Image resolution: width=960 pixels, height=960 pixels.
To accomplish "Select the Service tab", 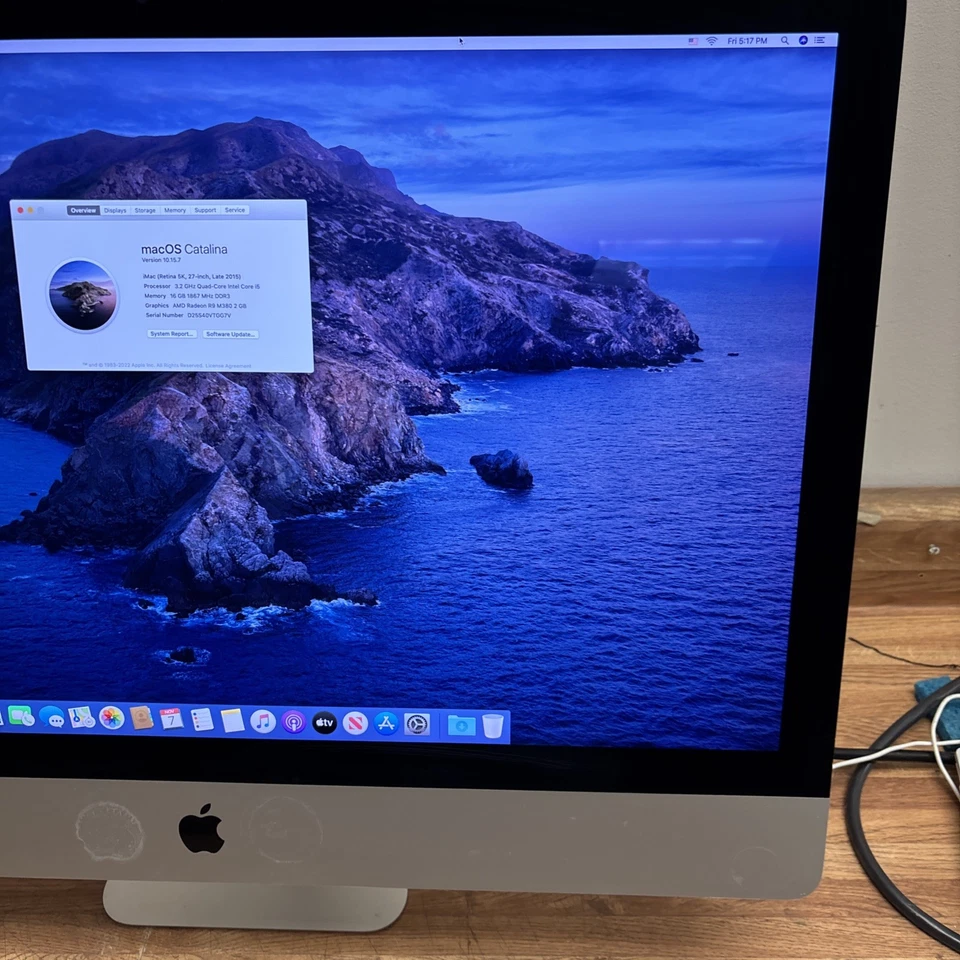I will pos(235,210).
